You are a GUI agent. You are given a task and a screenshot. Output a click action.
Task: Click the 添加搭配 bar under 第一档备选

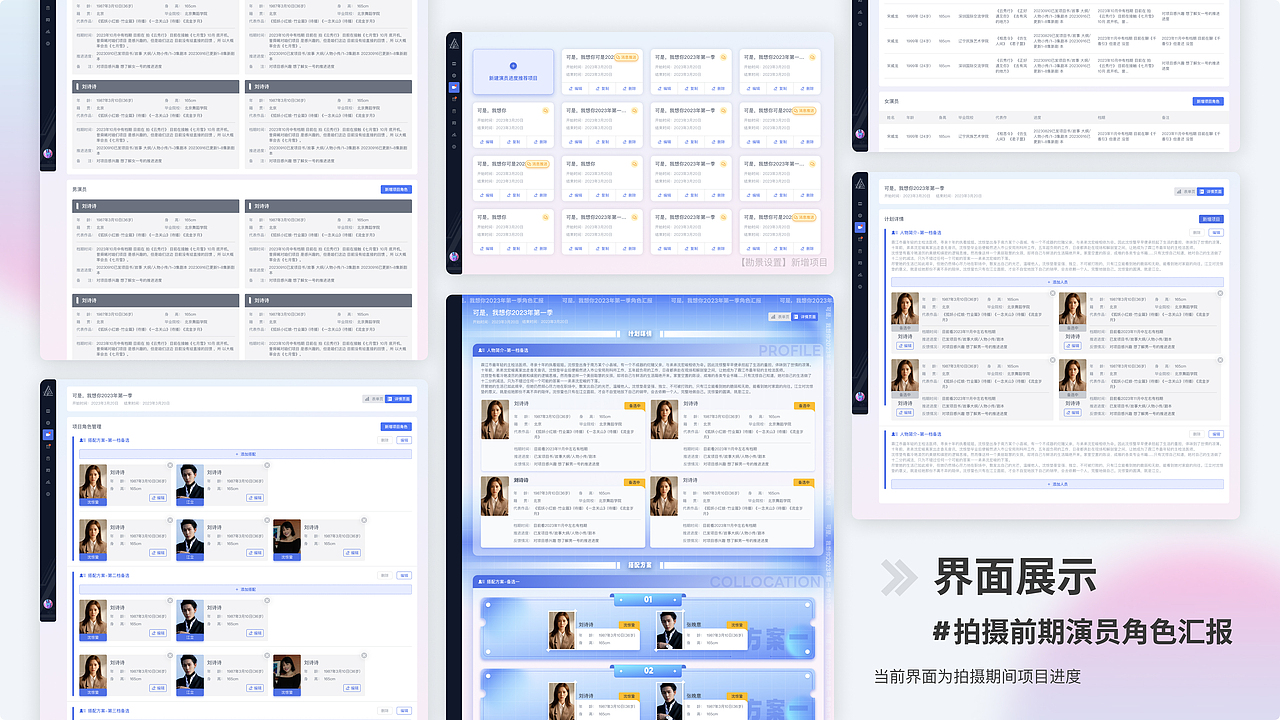(245, 454)
